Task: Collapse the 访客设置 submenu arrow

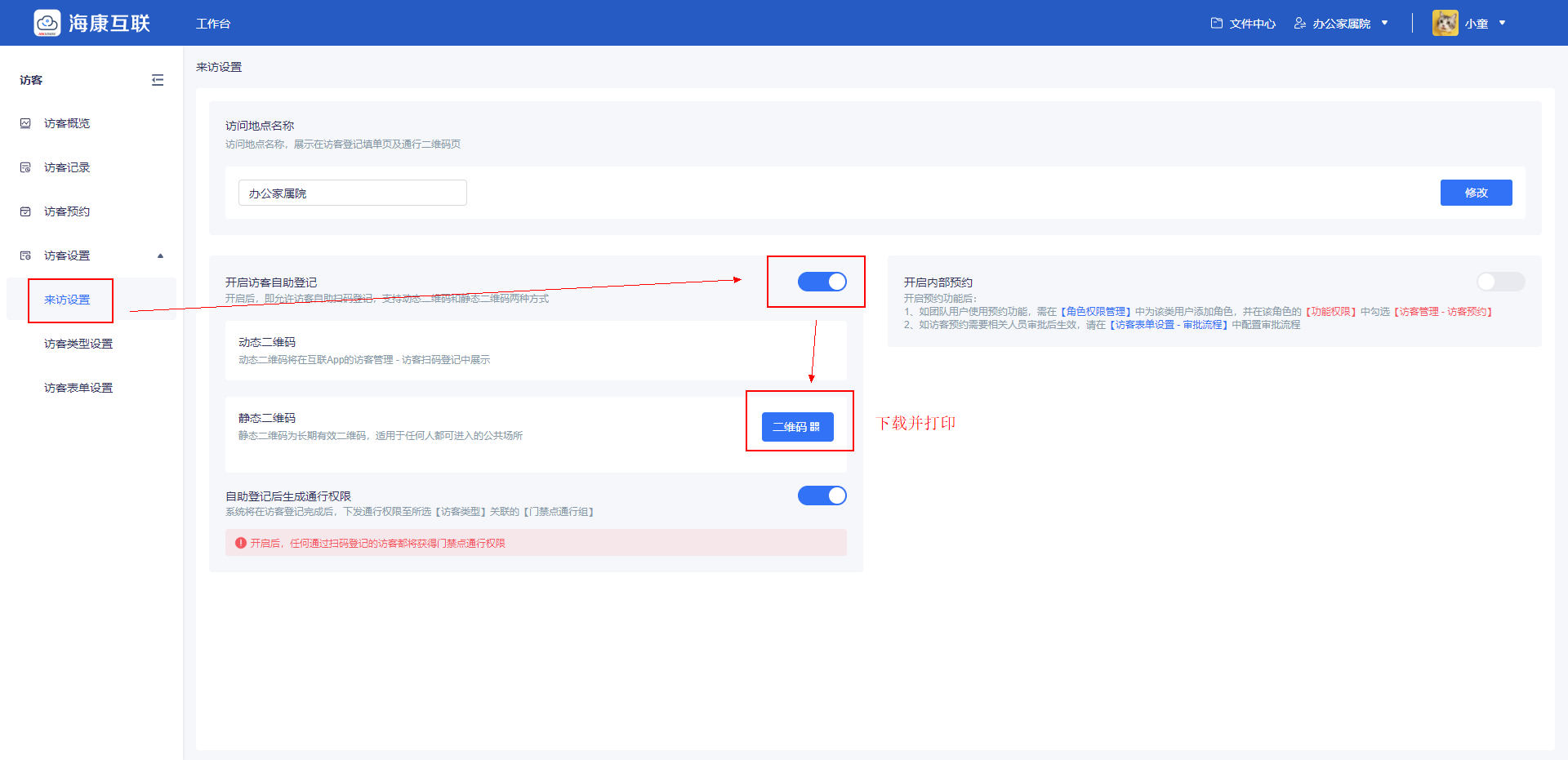Action: point(160,256)
